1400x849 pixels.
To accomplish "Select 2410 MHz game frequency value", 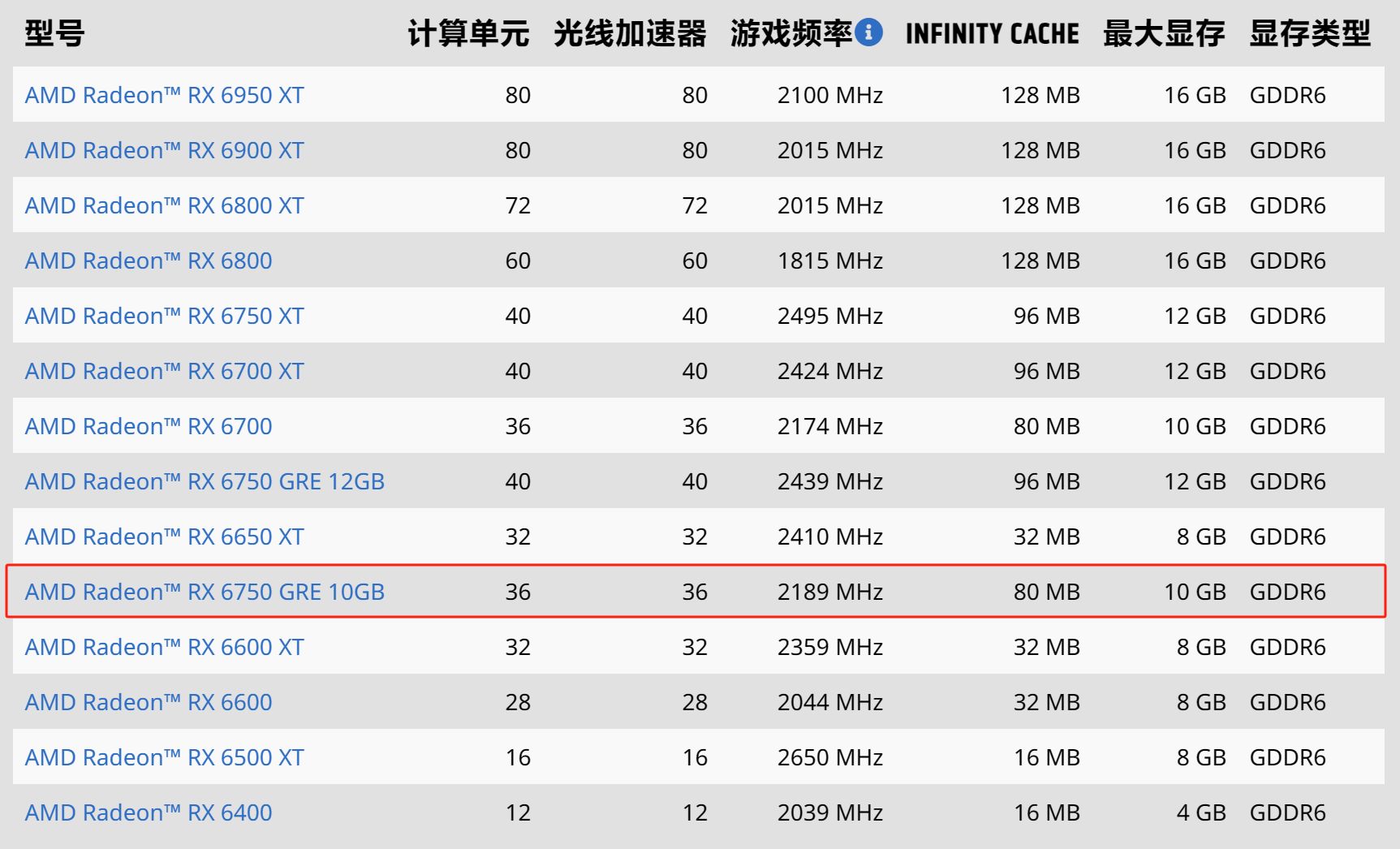I will pyautogui.click(x=830, y=537).
